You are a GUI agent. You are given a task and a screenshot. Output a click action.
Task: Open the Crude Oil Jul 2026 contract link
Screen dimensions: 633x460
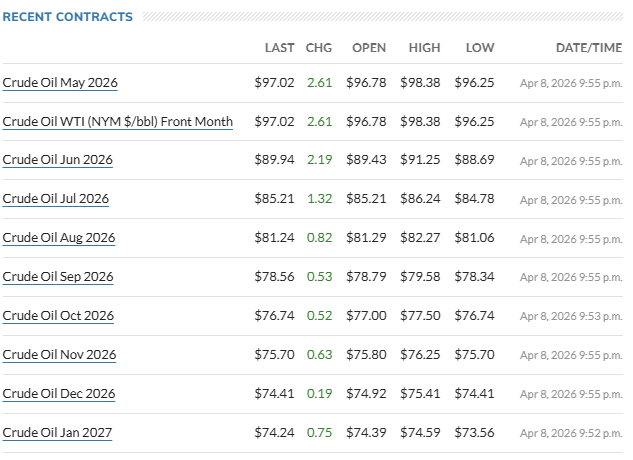coord(56,199)
